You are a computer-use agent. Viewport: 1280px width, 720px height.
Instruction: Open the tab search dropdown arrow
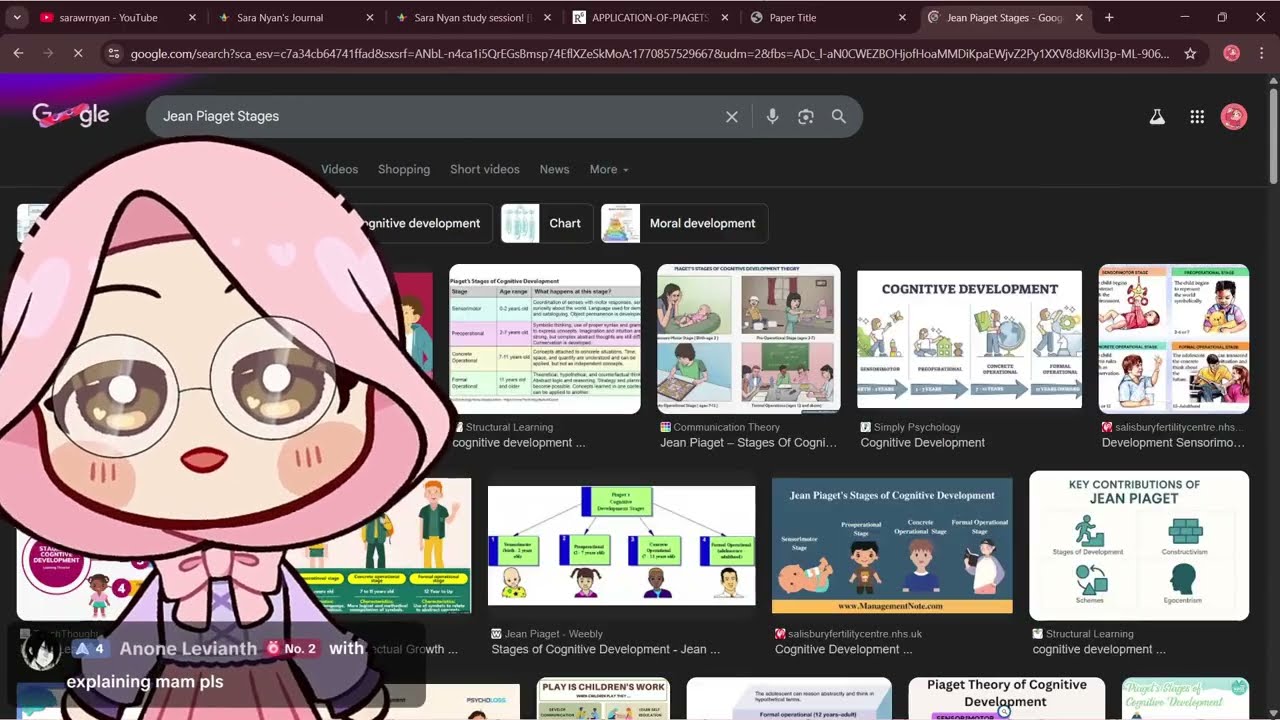(x=17, y=17)
